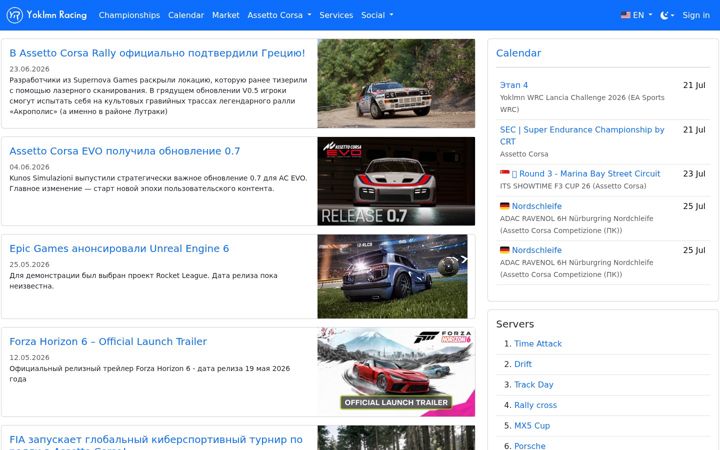Open the Assetto Corsa EVO 0.7 article

point(124,151)
